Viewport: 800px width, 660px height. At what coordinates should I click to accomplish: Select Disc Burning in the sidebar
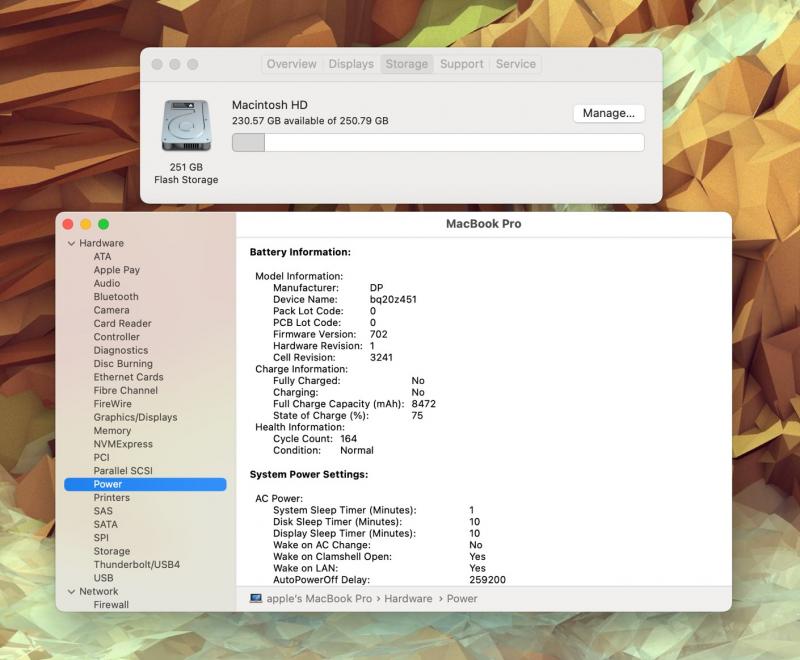tap(123, 364)
